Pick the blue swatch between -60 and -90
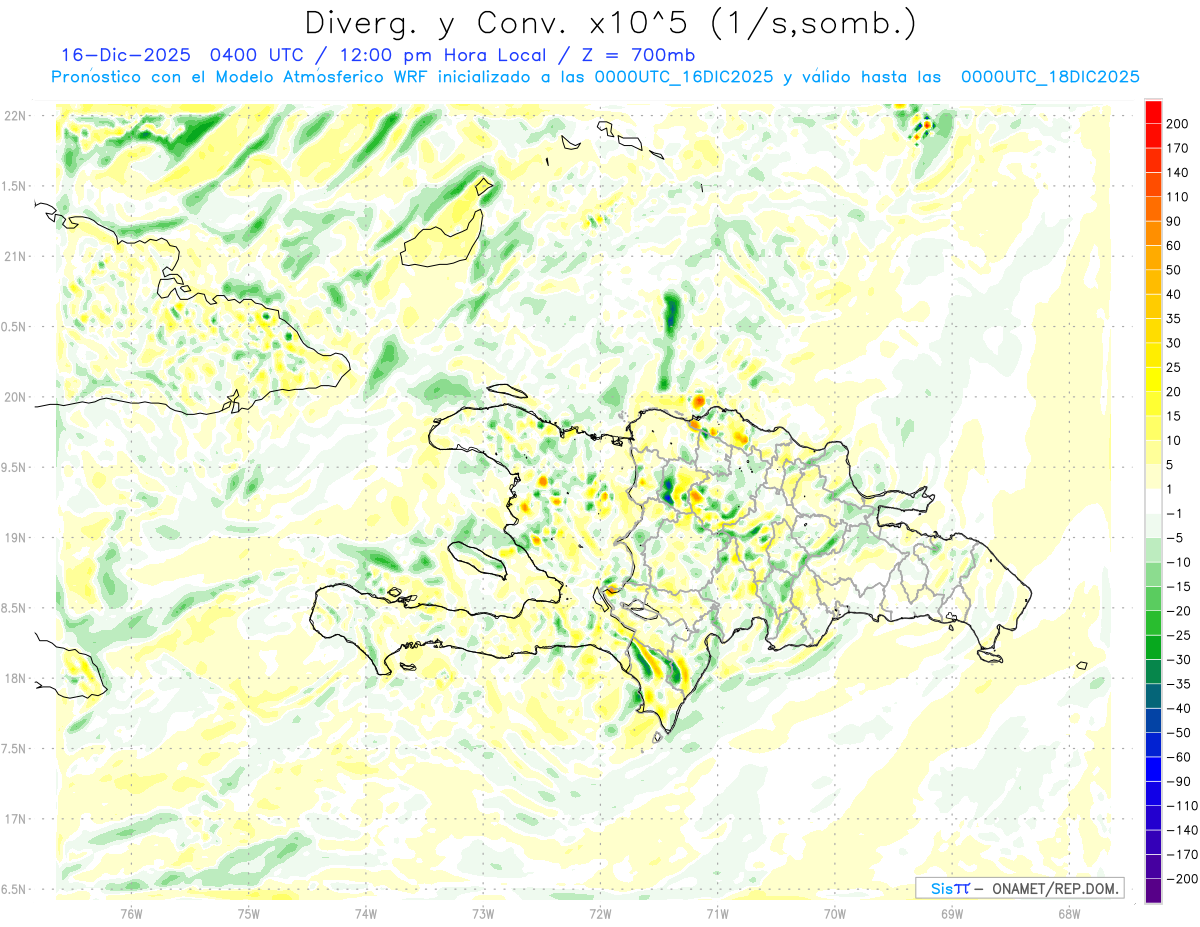1200x927 pixels. [x=1153, y=769]
